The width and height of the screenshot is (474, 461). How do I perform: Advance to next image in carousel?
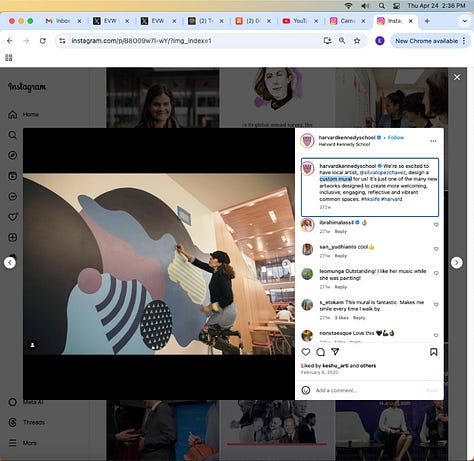click(286, 263)
